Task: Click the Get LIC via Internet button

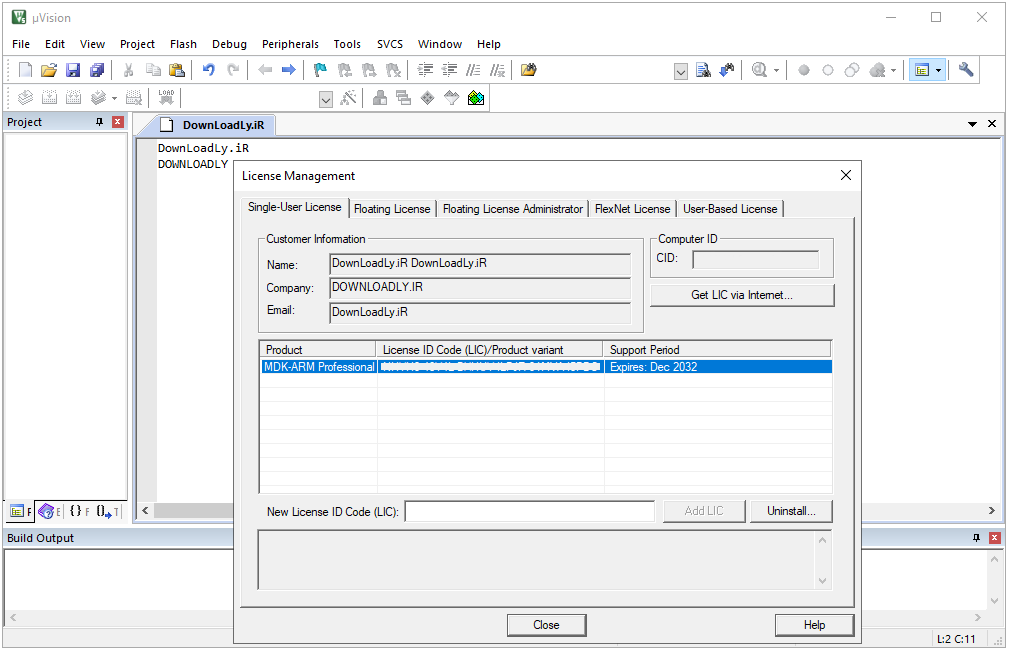Action: tap(742, 295)
